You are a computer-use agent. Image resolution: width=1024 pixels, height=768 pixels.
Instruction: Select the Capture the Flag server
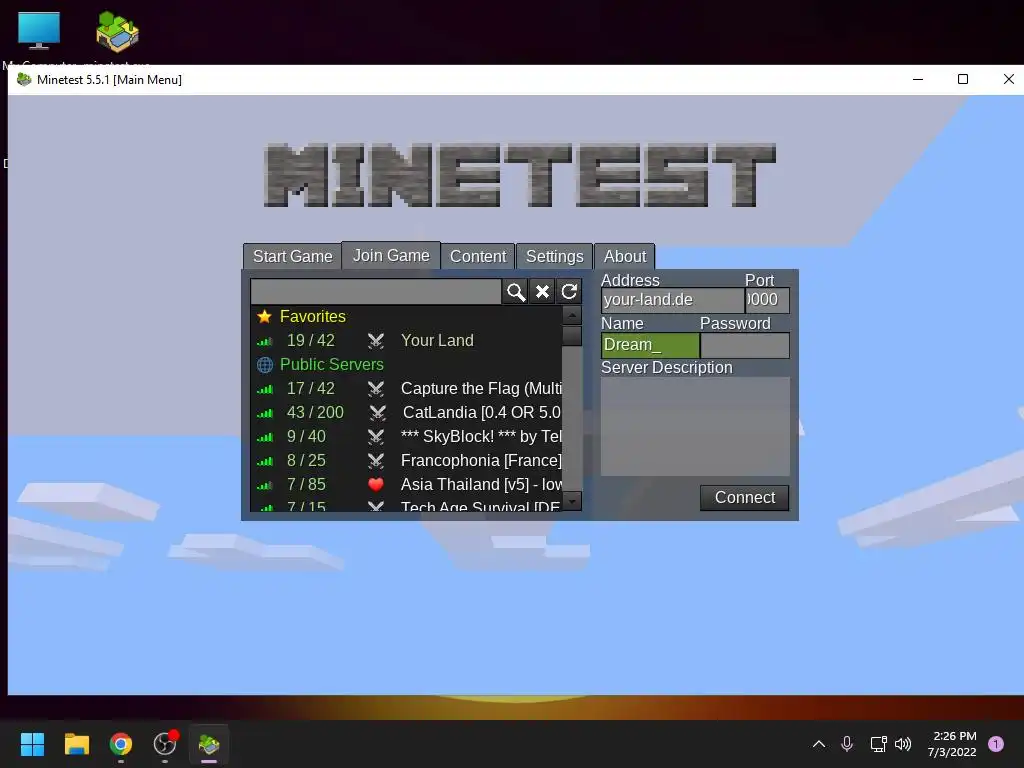click(x=406, y=389)
